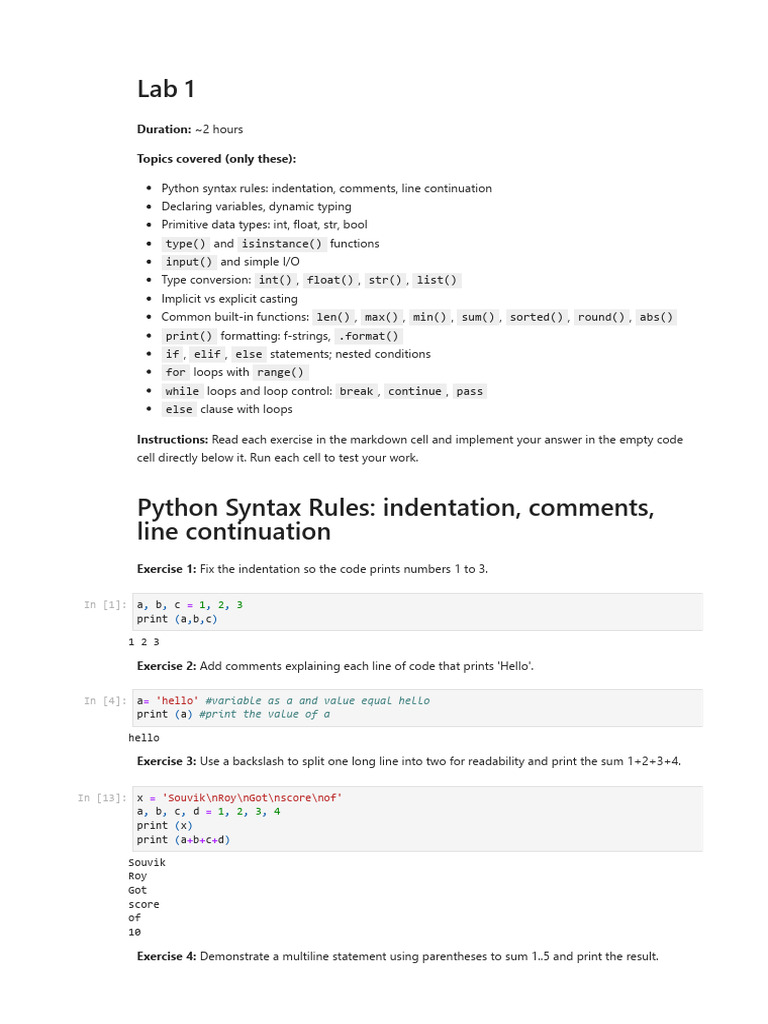Screen dimensions: 768x1024
Task: Click the 'sorted()' code label
Action: (x=536, y=317)
